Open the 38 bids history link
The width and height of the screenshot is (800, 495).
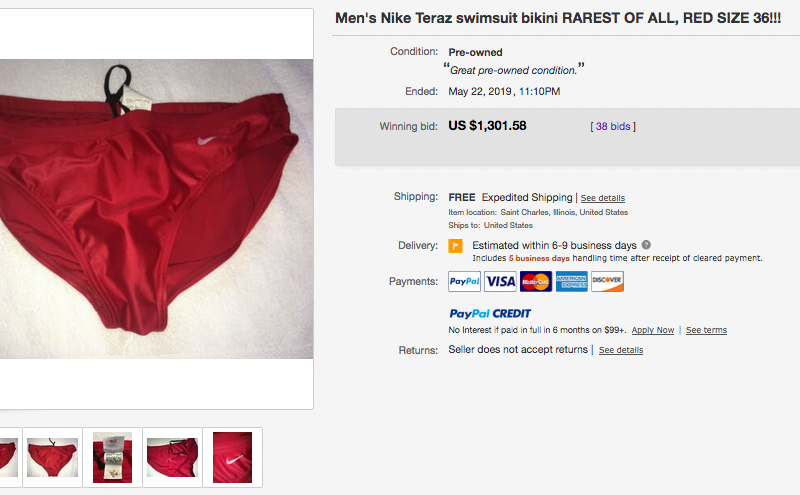pos(613,127)
